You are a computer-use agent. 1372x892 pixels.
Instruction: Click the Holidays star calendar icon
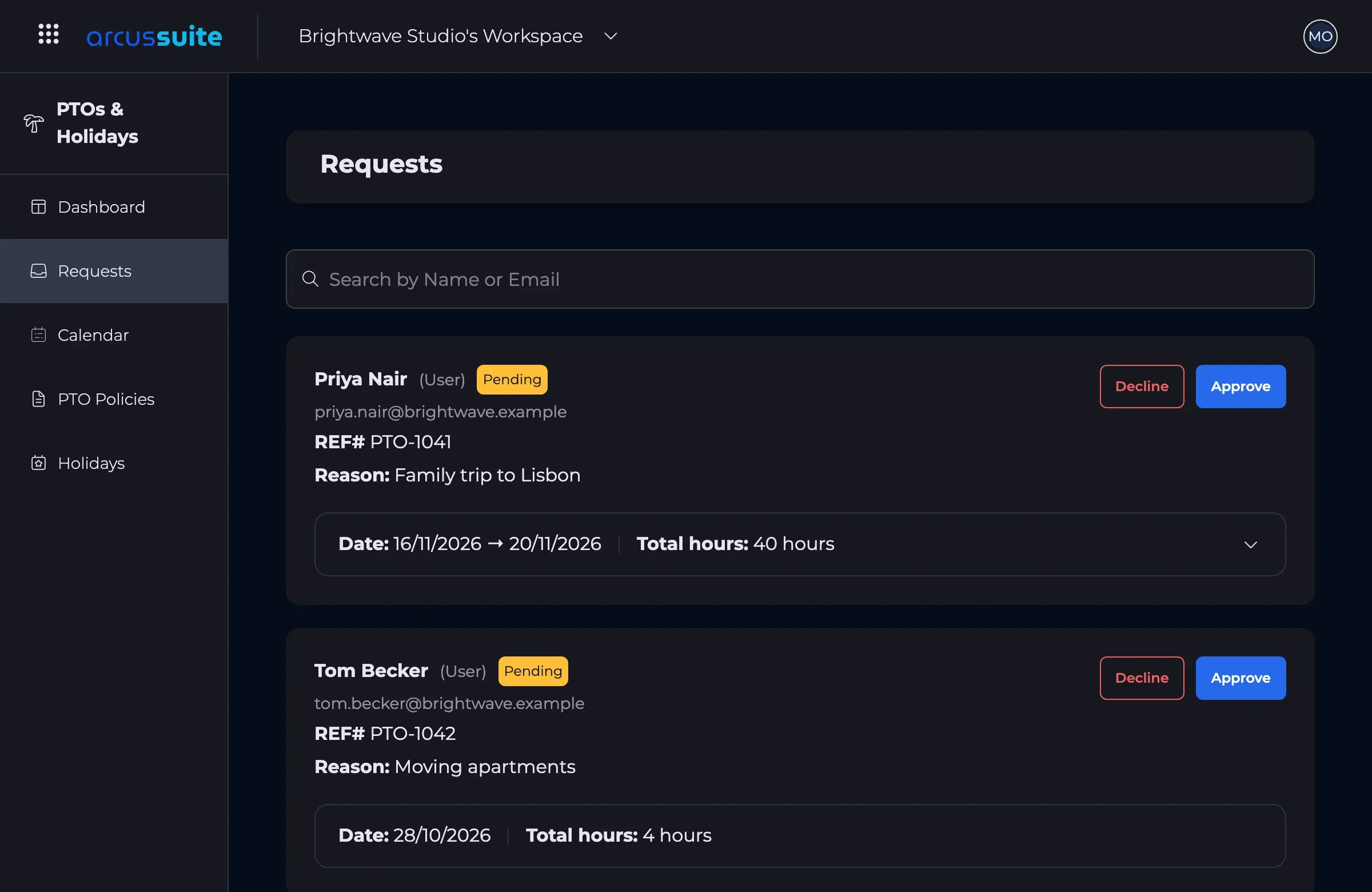(39, 463)
